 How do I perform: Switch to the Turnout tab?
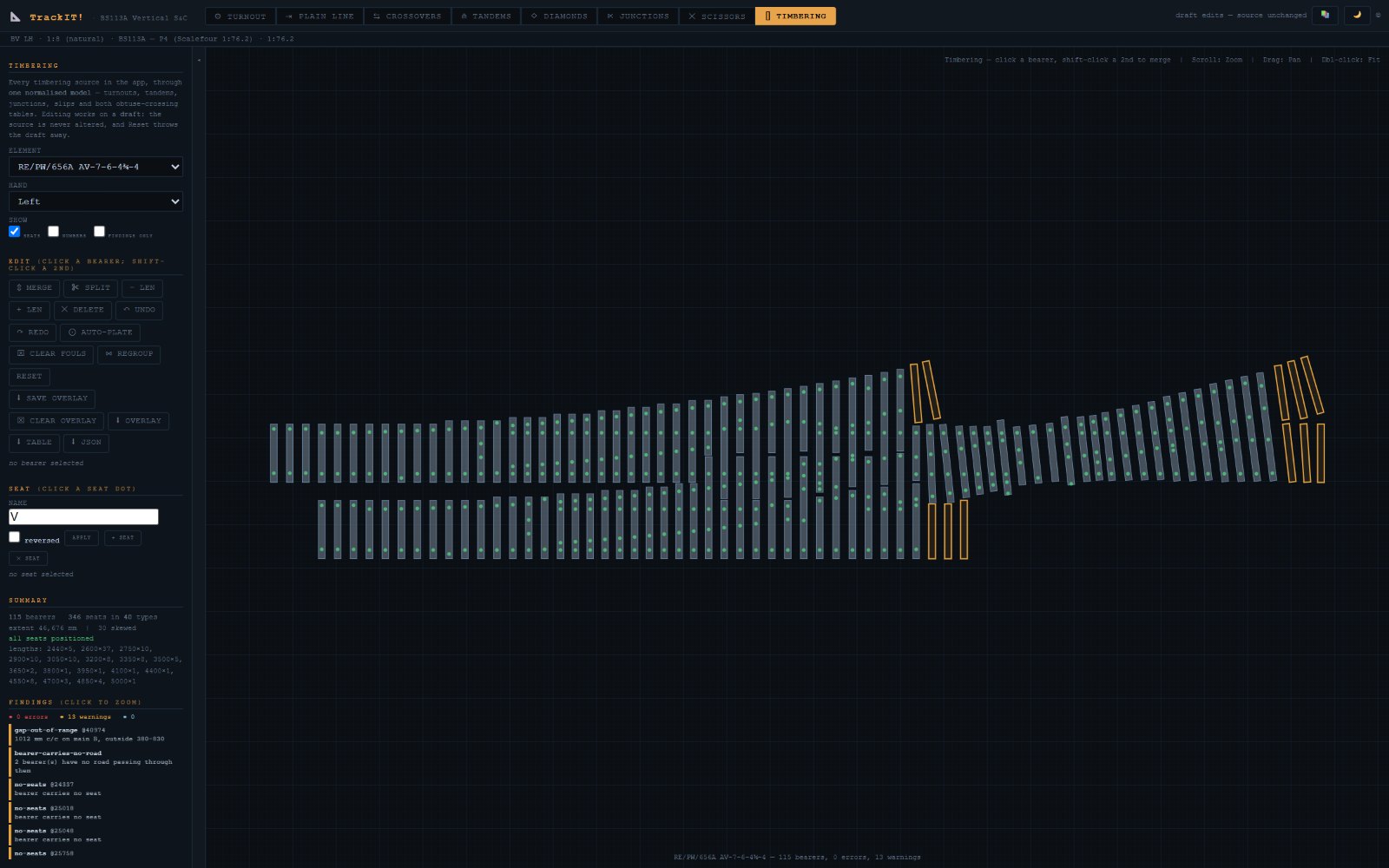[x=240, y=16]
